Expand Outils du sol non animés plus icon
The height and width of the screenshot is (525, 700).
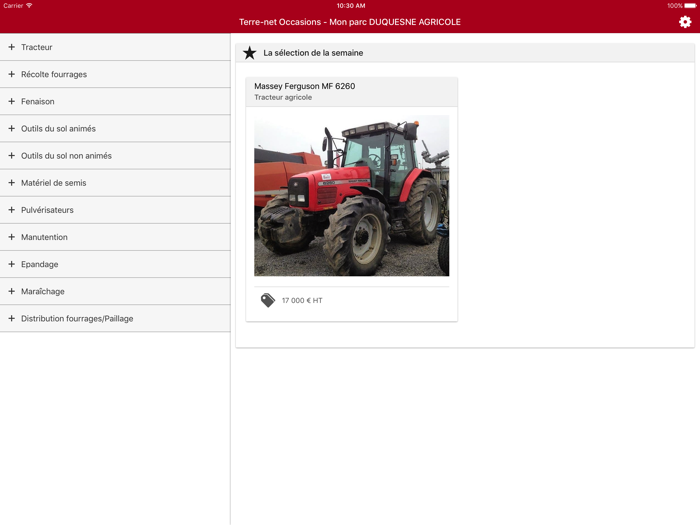[12, 155]
